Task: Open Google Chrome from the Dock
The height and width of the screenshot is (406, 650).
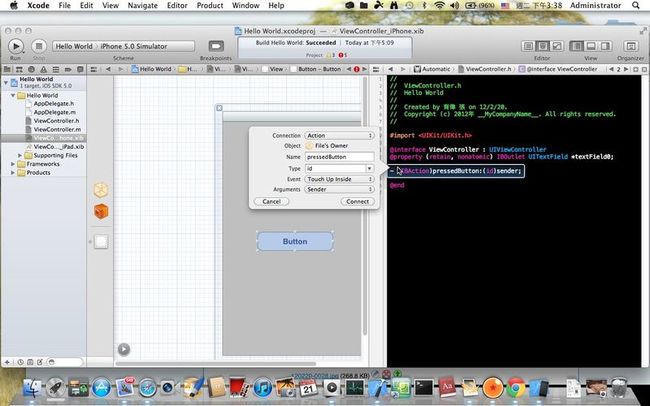Action: click(515, 389)
